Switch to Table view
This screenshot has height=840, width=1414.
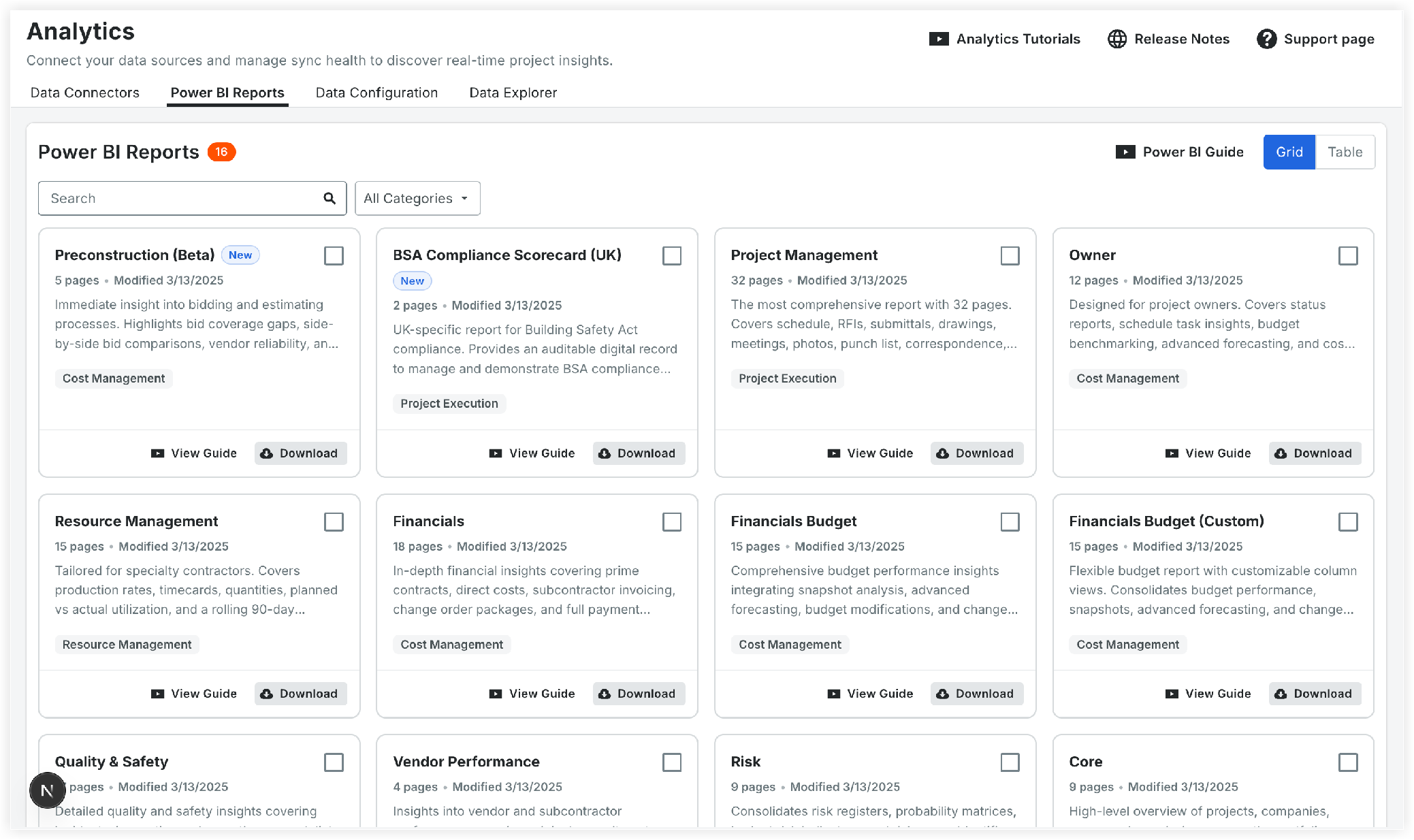click(1345, 152)
